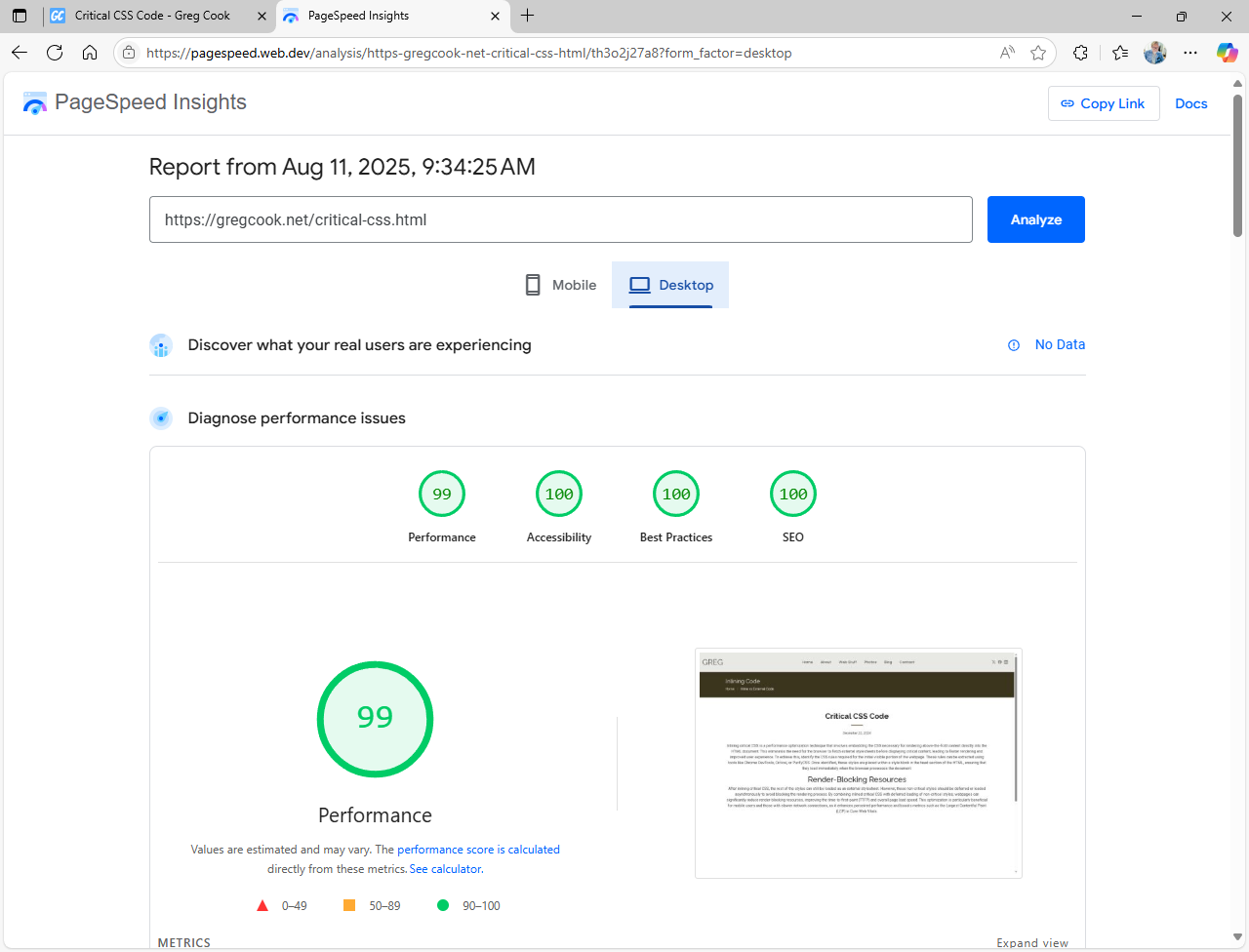Click the METRICS section label
Screen dimensions: 1249x952
coord(184,943)
